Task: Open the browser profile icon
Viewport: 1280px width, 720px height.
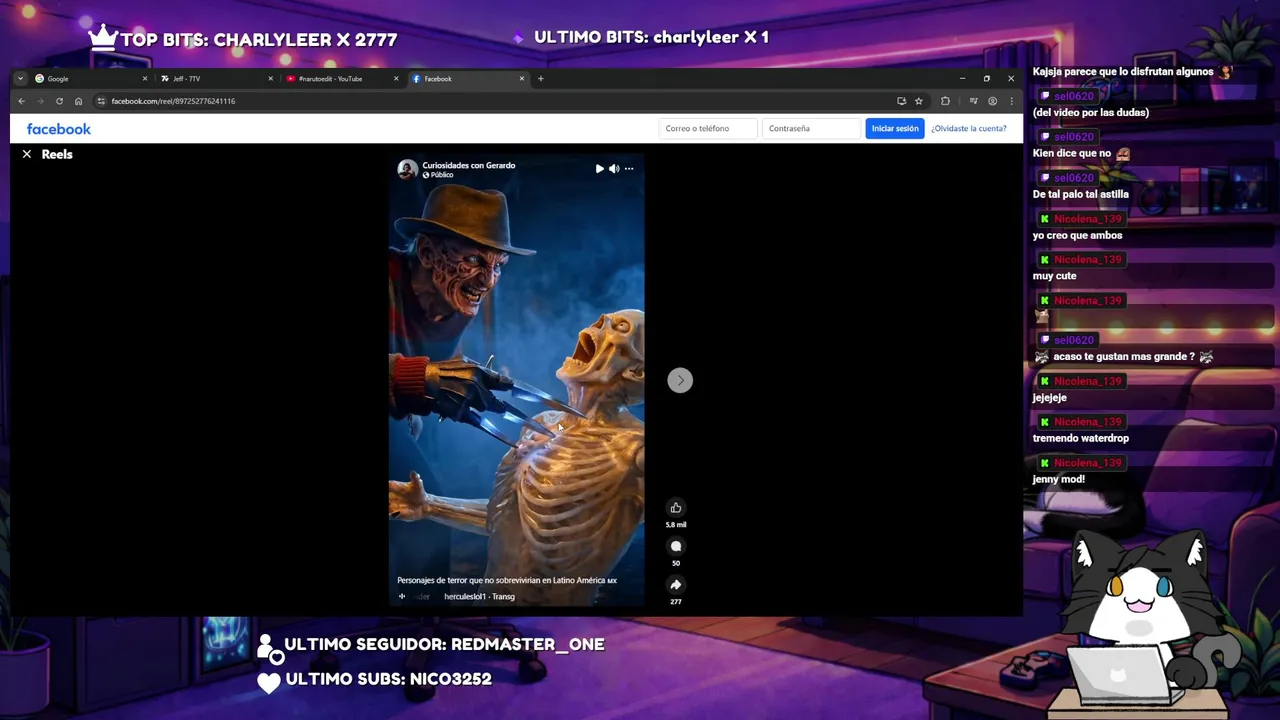Action: tap(992, 101)
